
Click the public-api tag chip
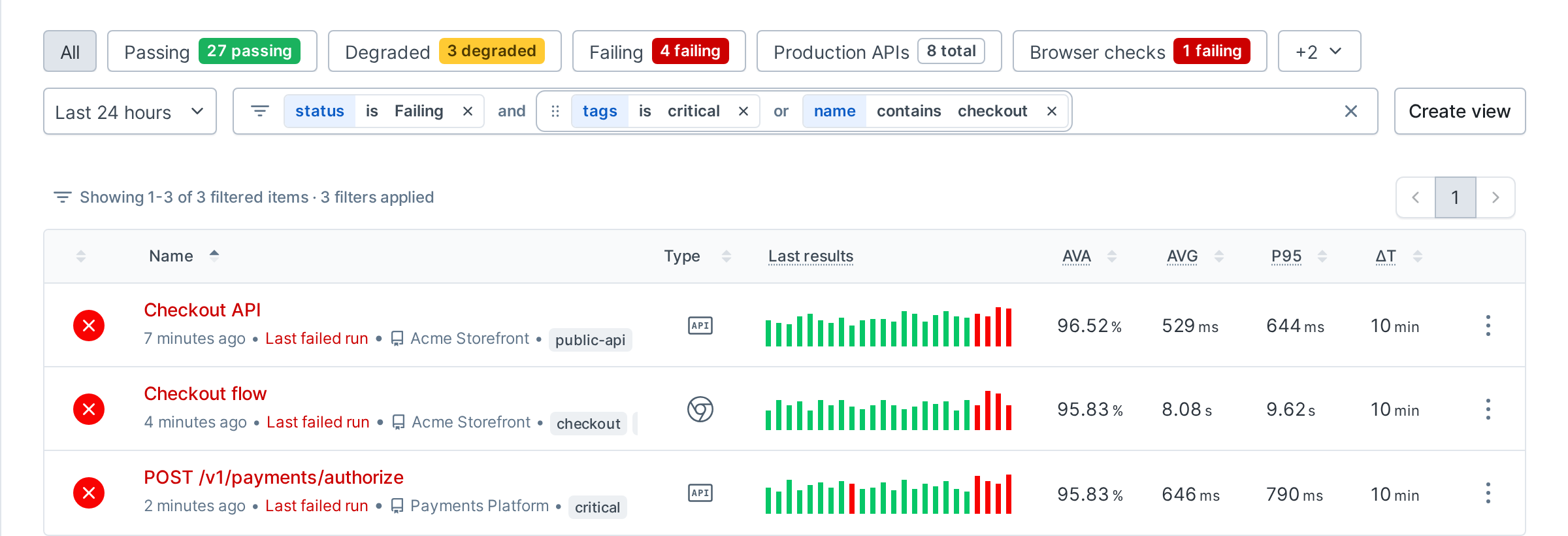(x=590, y=340)
